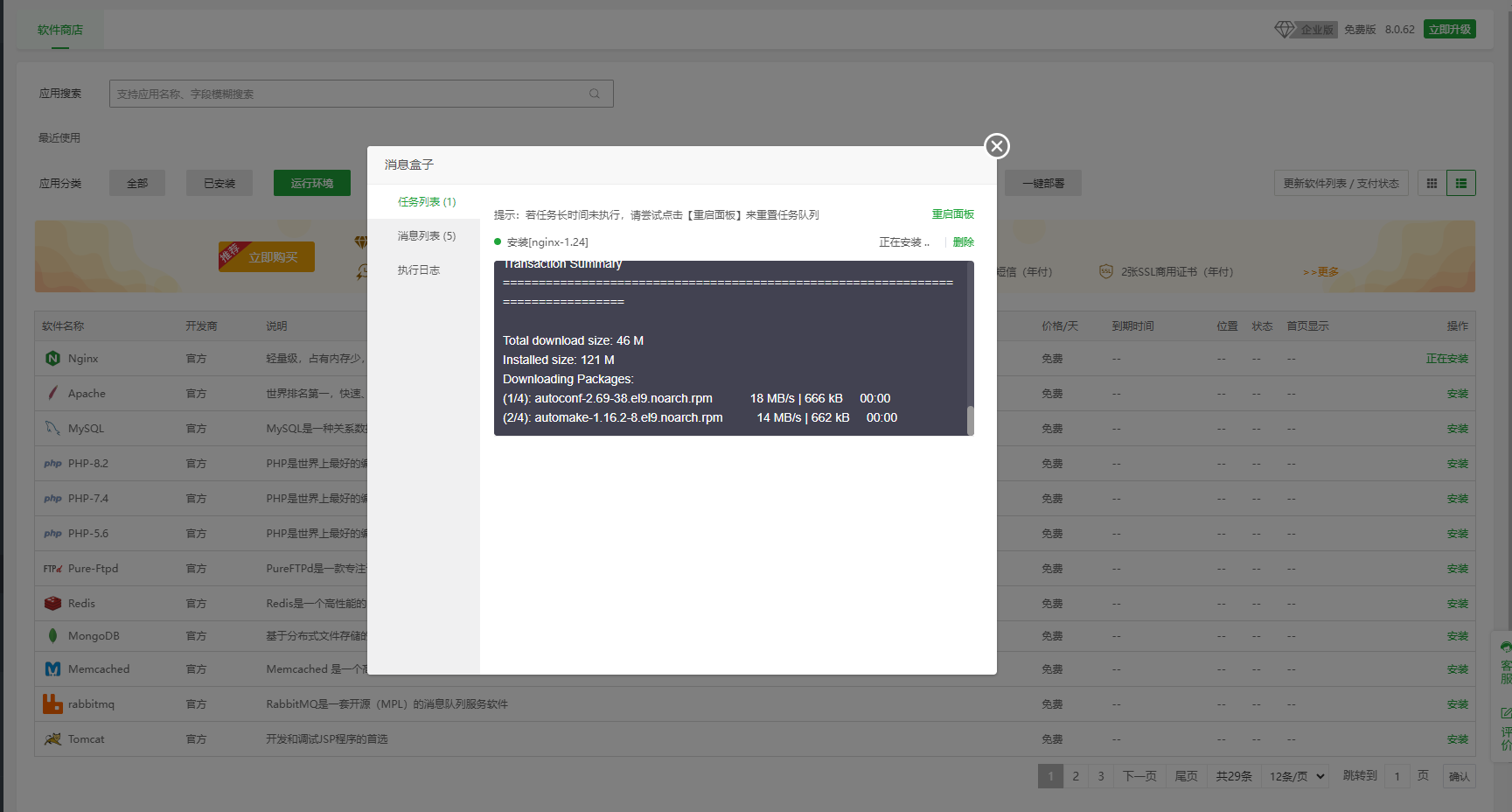Click the PHP-7.4 icon

52,499
